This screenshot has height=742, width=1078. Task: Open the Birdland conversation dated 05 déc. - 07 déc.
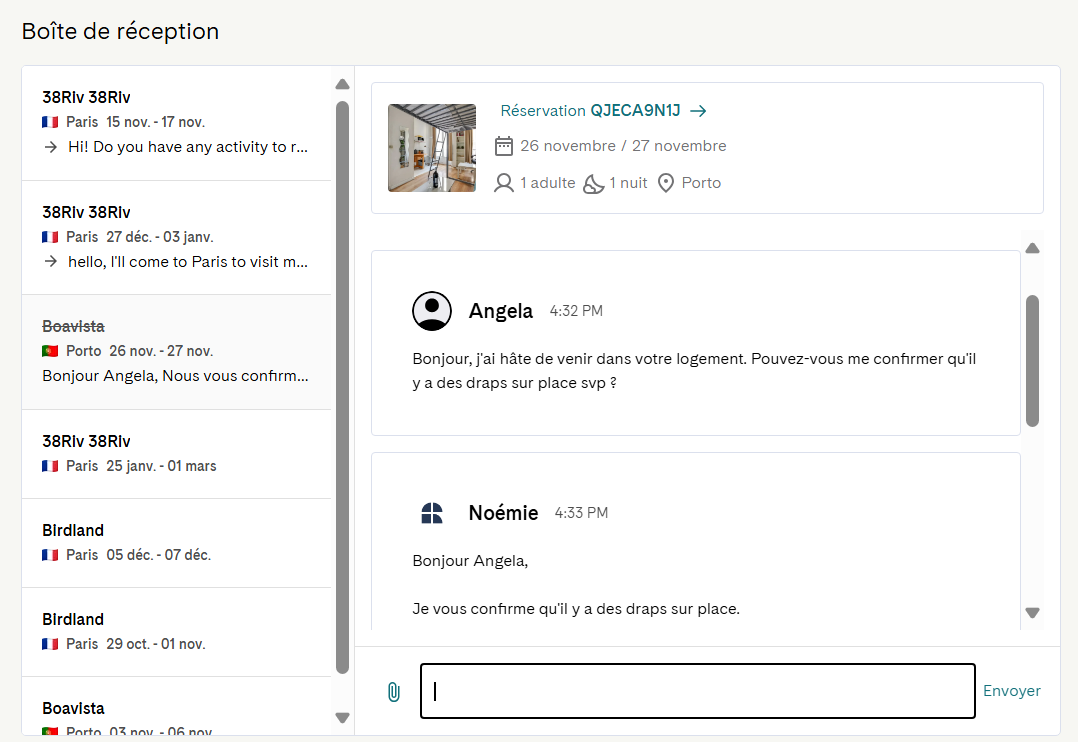[177, 543]
